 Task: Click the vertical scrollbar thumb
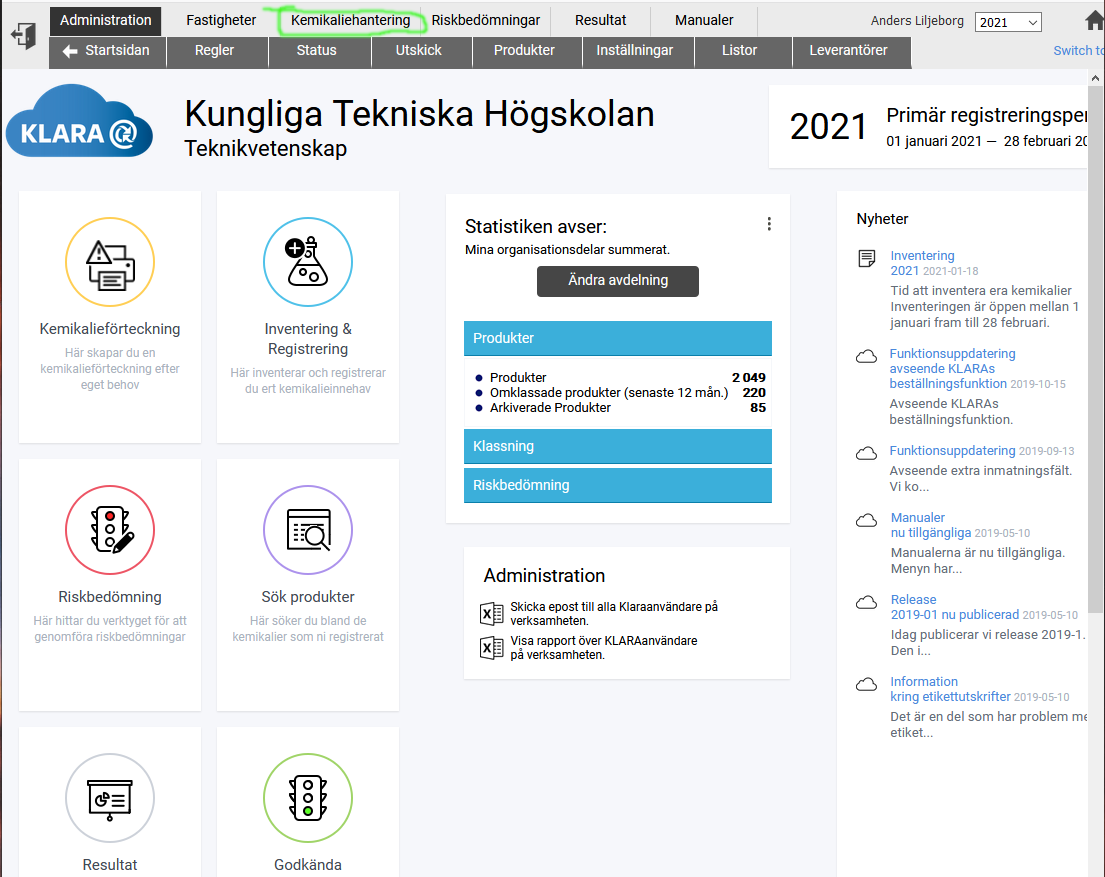(x=1095, y=349)
